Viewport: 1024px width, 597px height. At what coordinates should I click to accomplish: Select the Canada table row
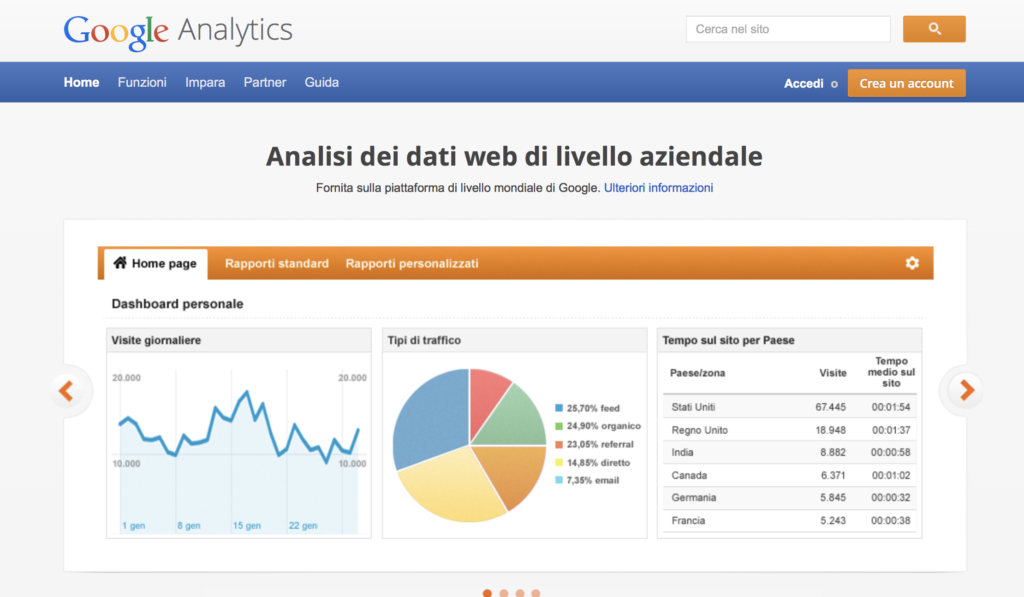(790, 475)
